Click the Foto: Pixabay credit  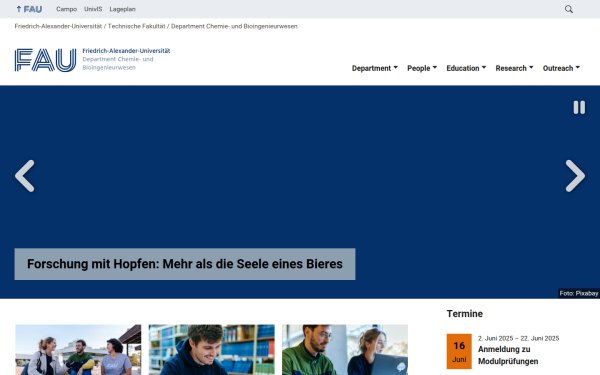pos(579,293)
